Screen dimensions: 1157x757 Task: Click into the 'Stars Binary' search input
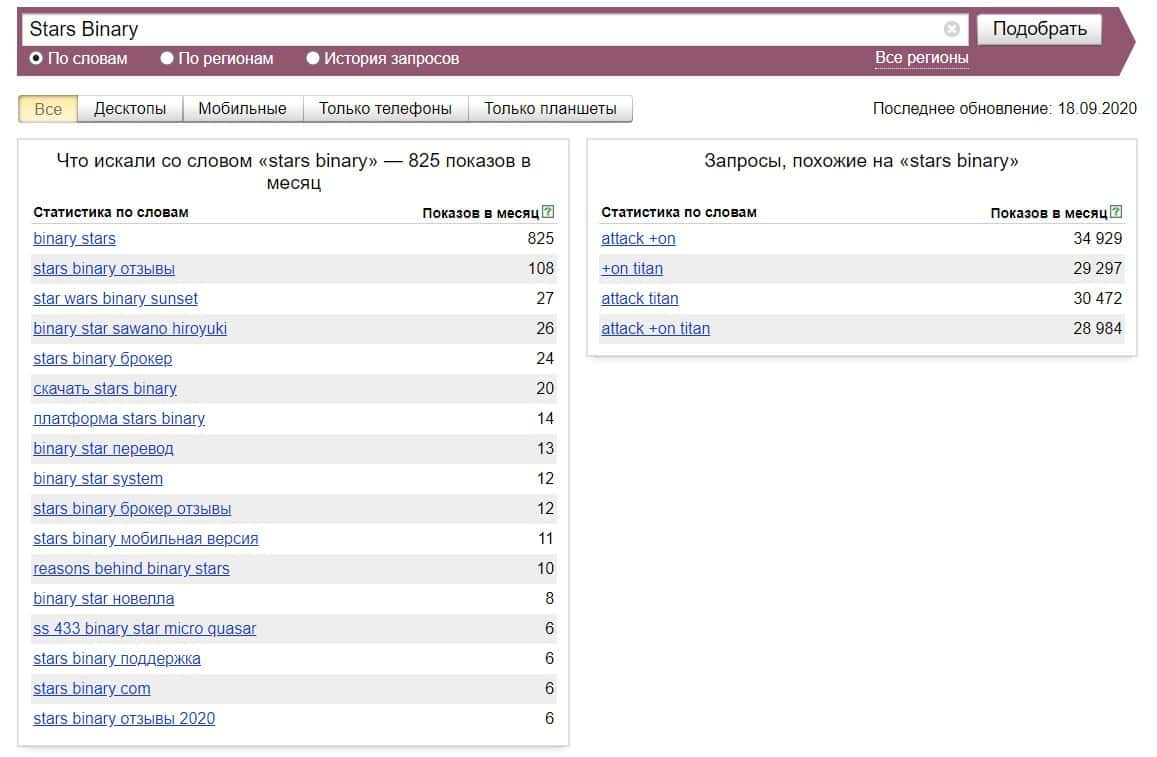[x=480, y=29]
